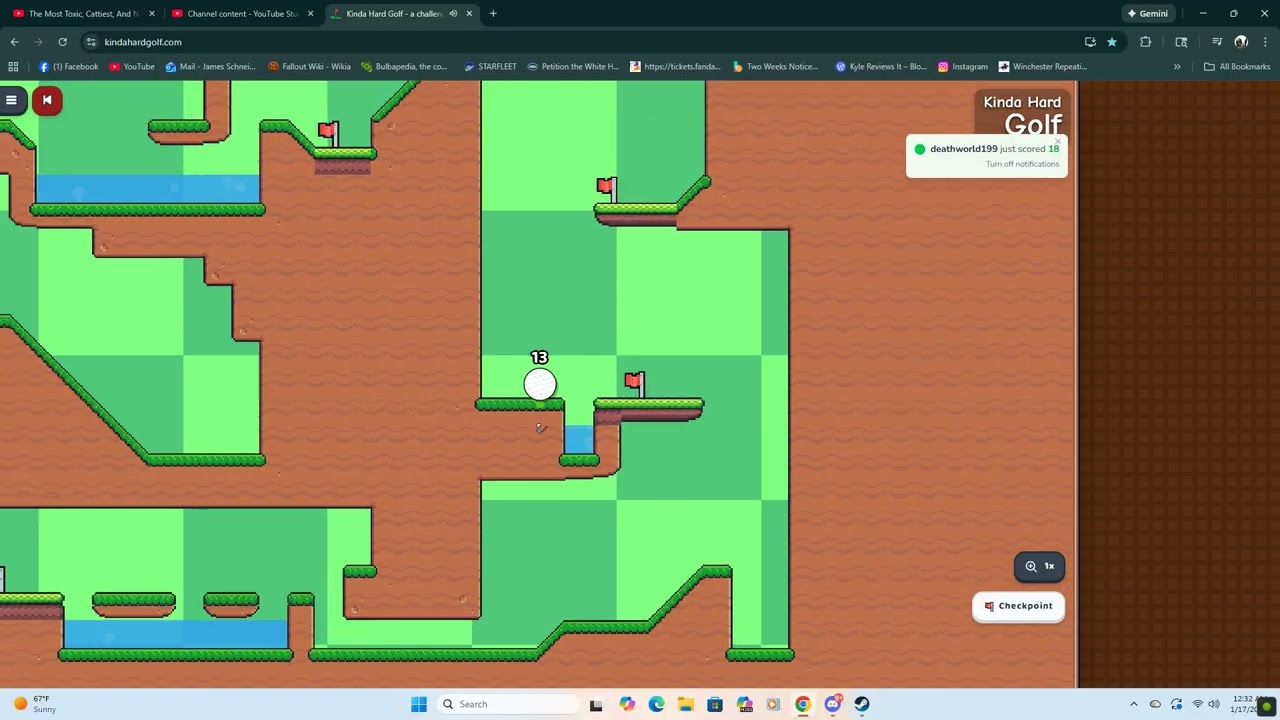Open Chrome profile avatar menu
The width and height of the screenshot is (1280, 720).
[x=1241, y=42]
